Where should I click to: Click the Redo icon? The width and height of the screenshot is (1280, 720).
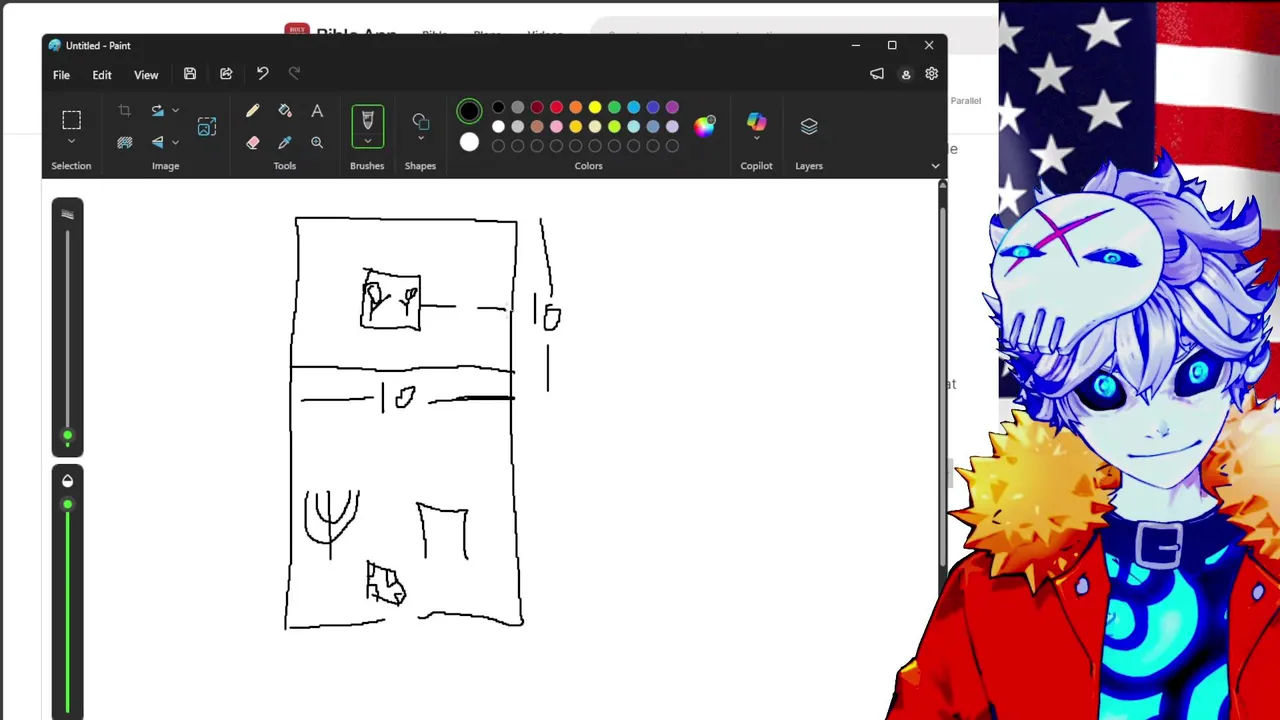294,74
